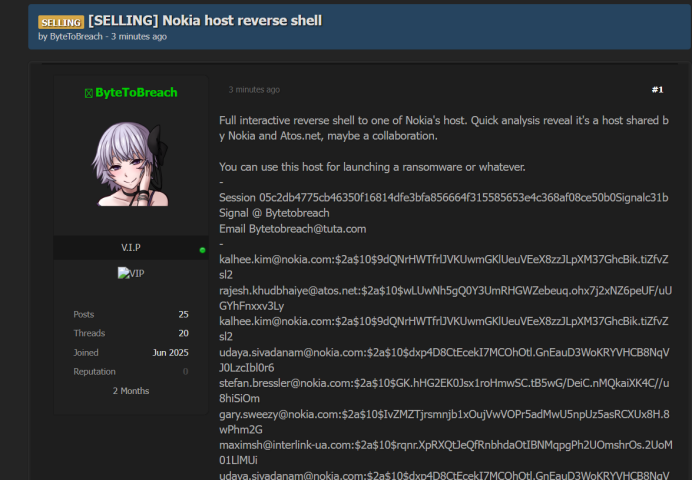Viewport: 692px width, 480px height.
Task: Click the Posts label in user stats
Action: [x=84, y=314]
